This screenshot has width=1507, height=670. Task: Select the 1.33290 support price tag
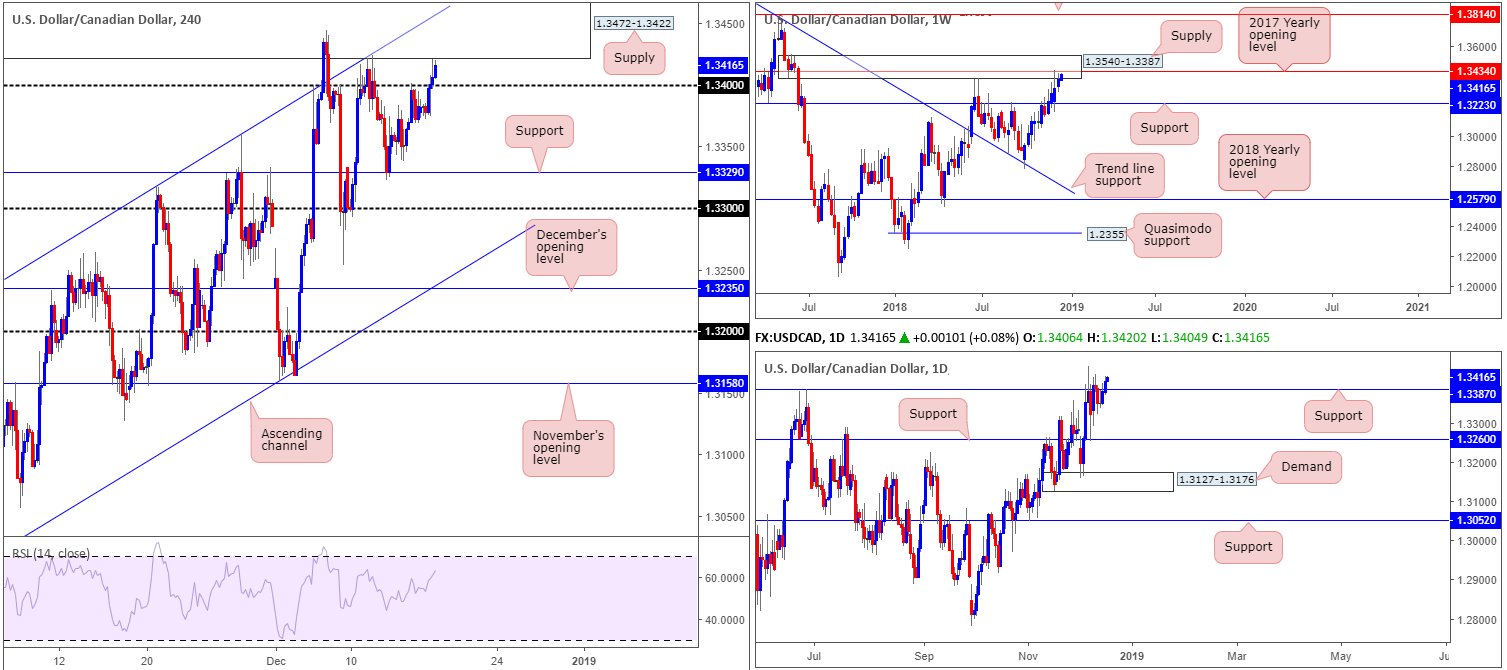tap(722, 173)
